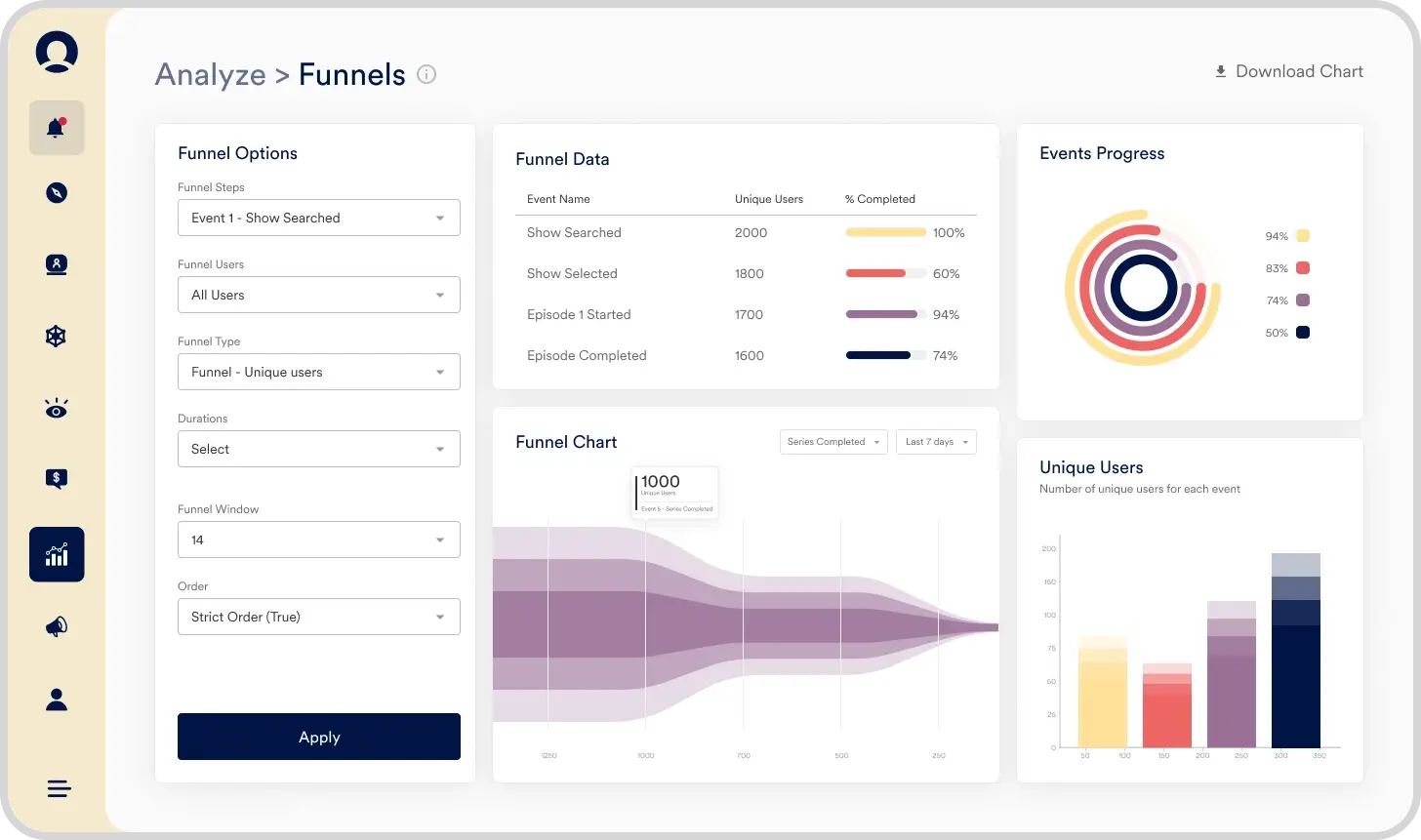Click the yellow 94% legend swatch
The width and height of the screenshot is (1421, 840).
(x=1302, y=236)
